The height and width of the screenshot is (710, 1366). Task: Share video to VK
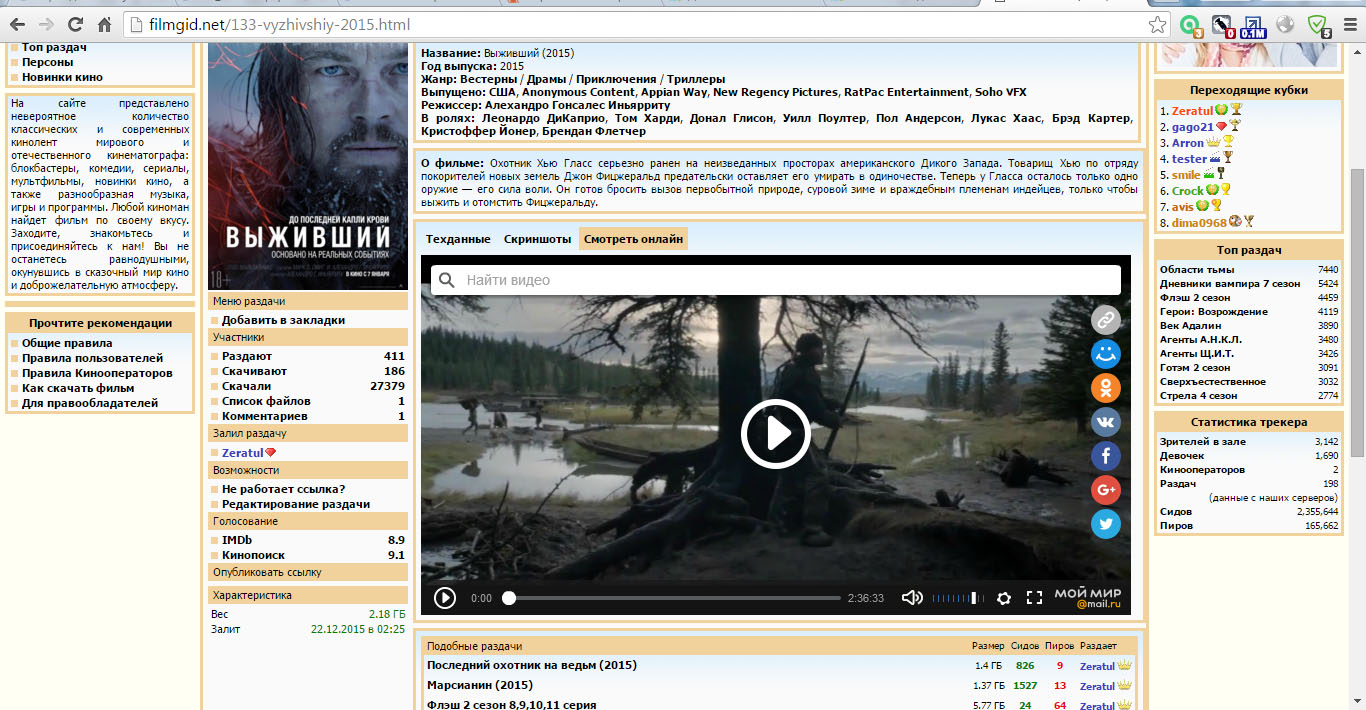coord(1105,422)
